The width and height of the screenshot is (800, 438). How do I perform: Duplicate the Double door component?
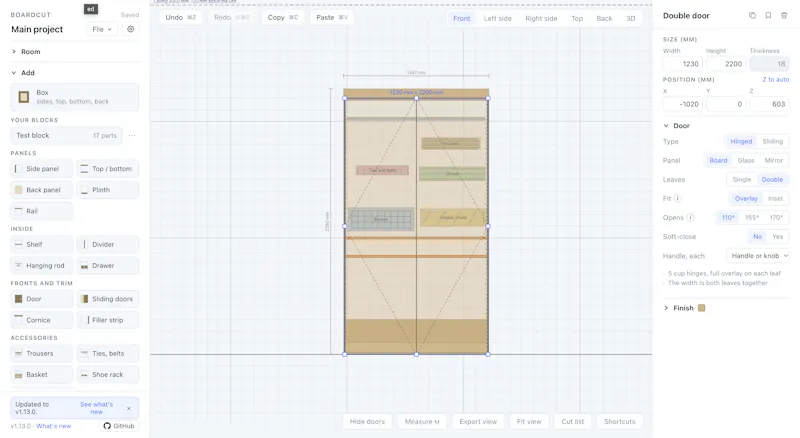tap(752, 15)
